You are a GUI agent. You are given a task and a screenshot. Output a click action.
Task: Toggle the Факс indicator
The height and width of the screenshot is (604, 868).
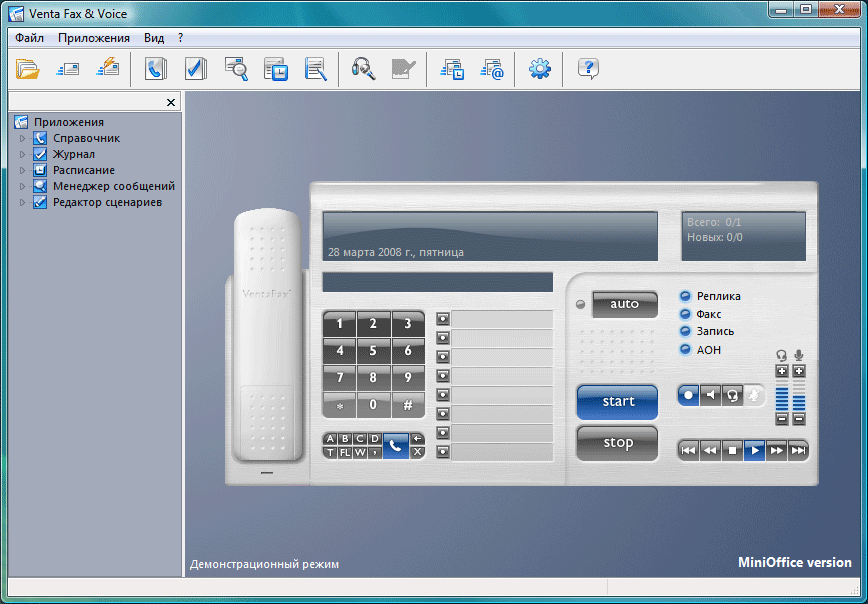[686, 314]
